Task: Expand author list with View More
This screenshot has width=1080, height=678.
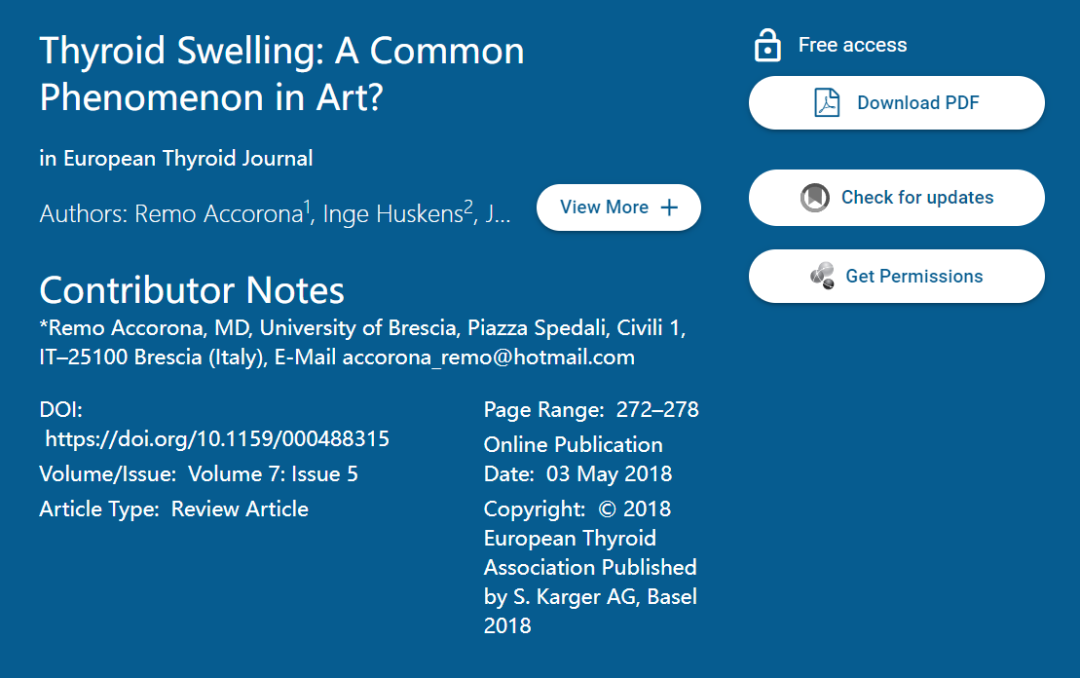Action: (619, 207)
